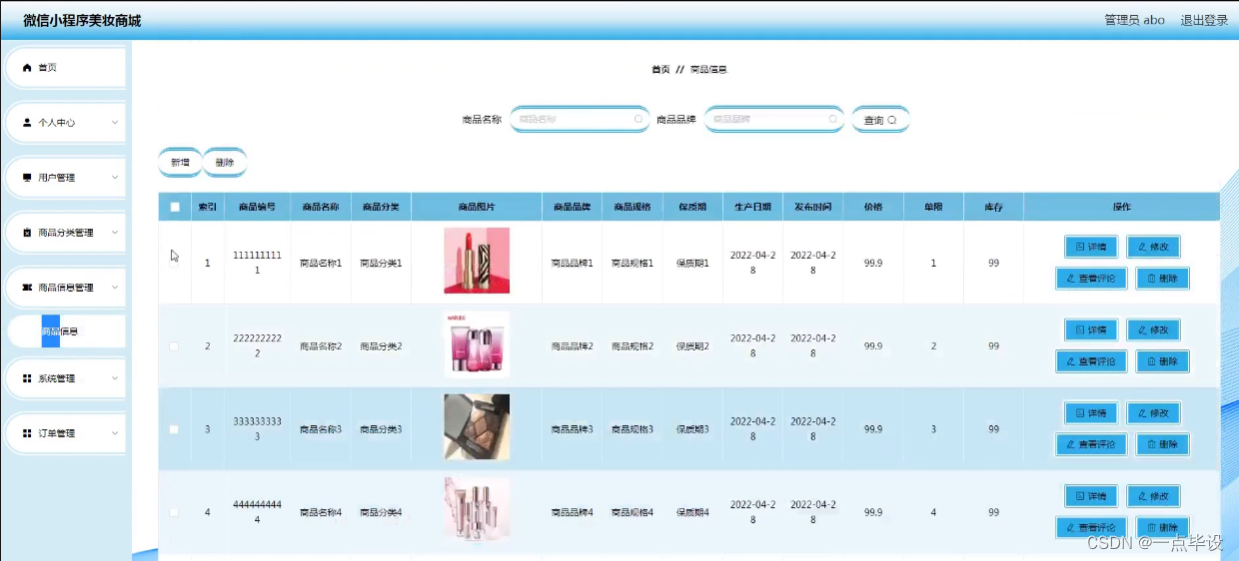Select all rows with header checkbox
The image size is (1239, 561).
[x=175, y=207]
